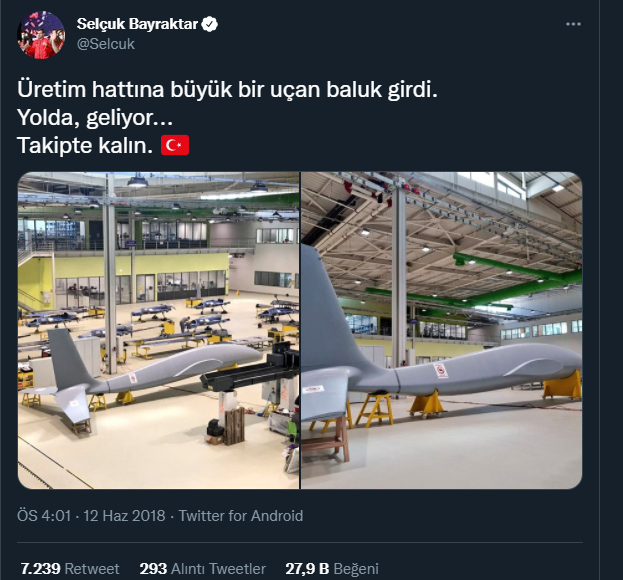Click the tweet text 'Üretim hattına büyük bir uçan baluk girdi'
The image size is (623, 580).
tap(227, 89)
